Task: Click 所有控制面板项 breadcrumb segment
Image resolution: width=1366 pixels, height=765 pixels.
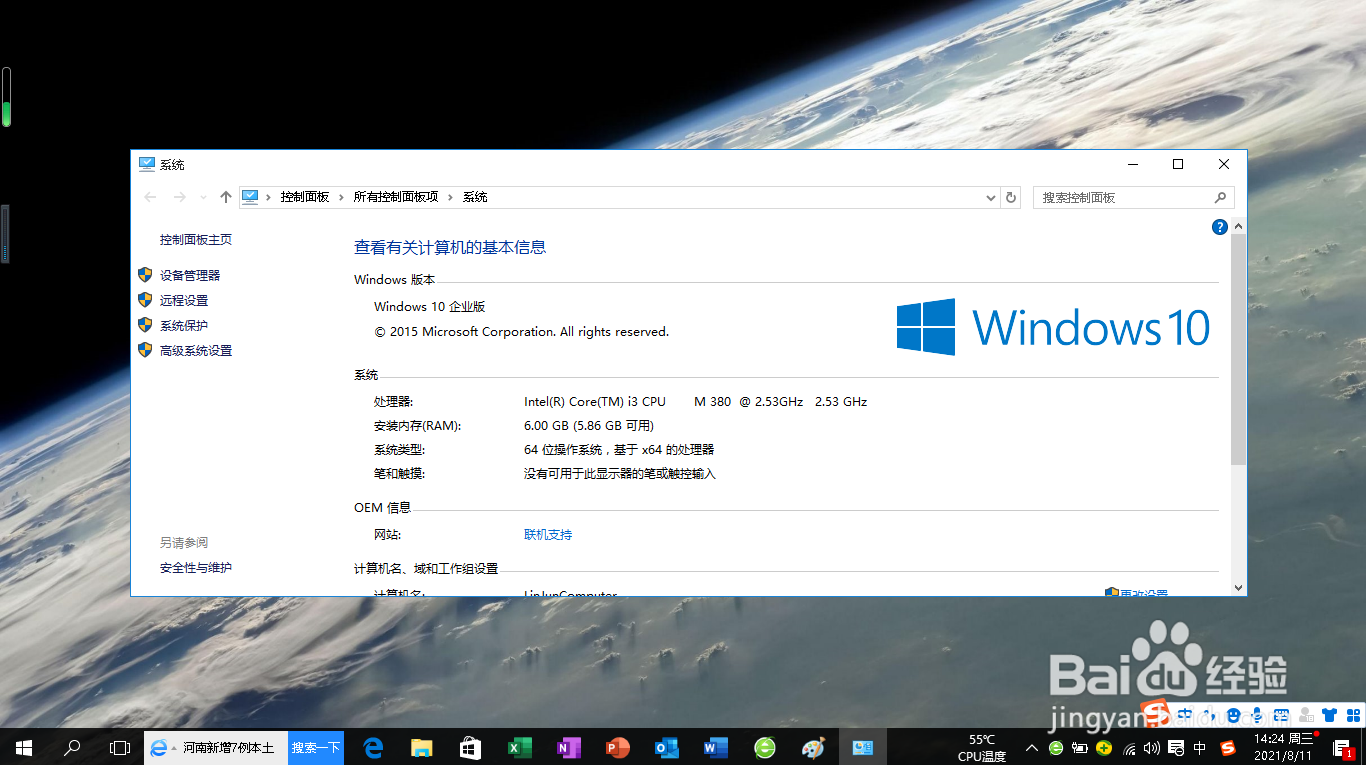Action: [396, 197]
